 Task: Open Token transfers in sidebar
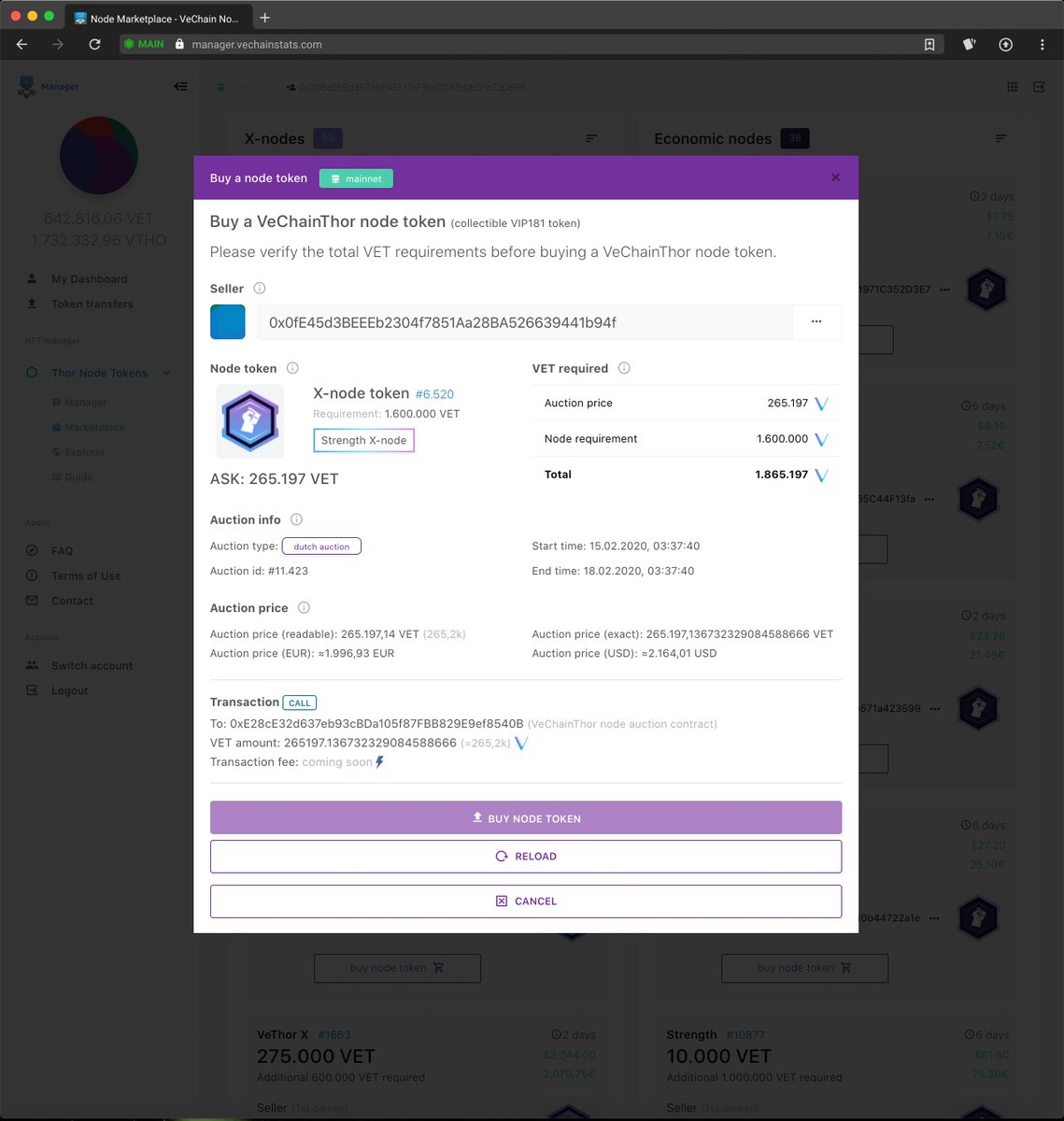point(92,304)
